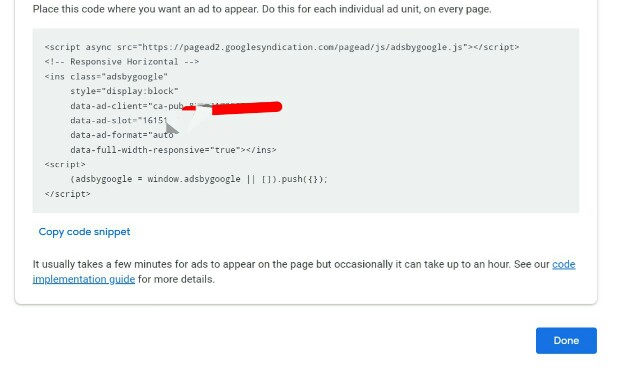Click the ins class="adsbygoogle" line
This screenshot has height=369, width=618.
click(106, 76)
